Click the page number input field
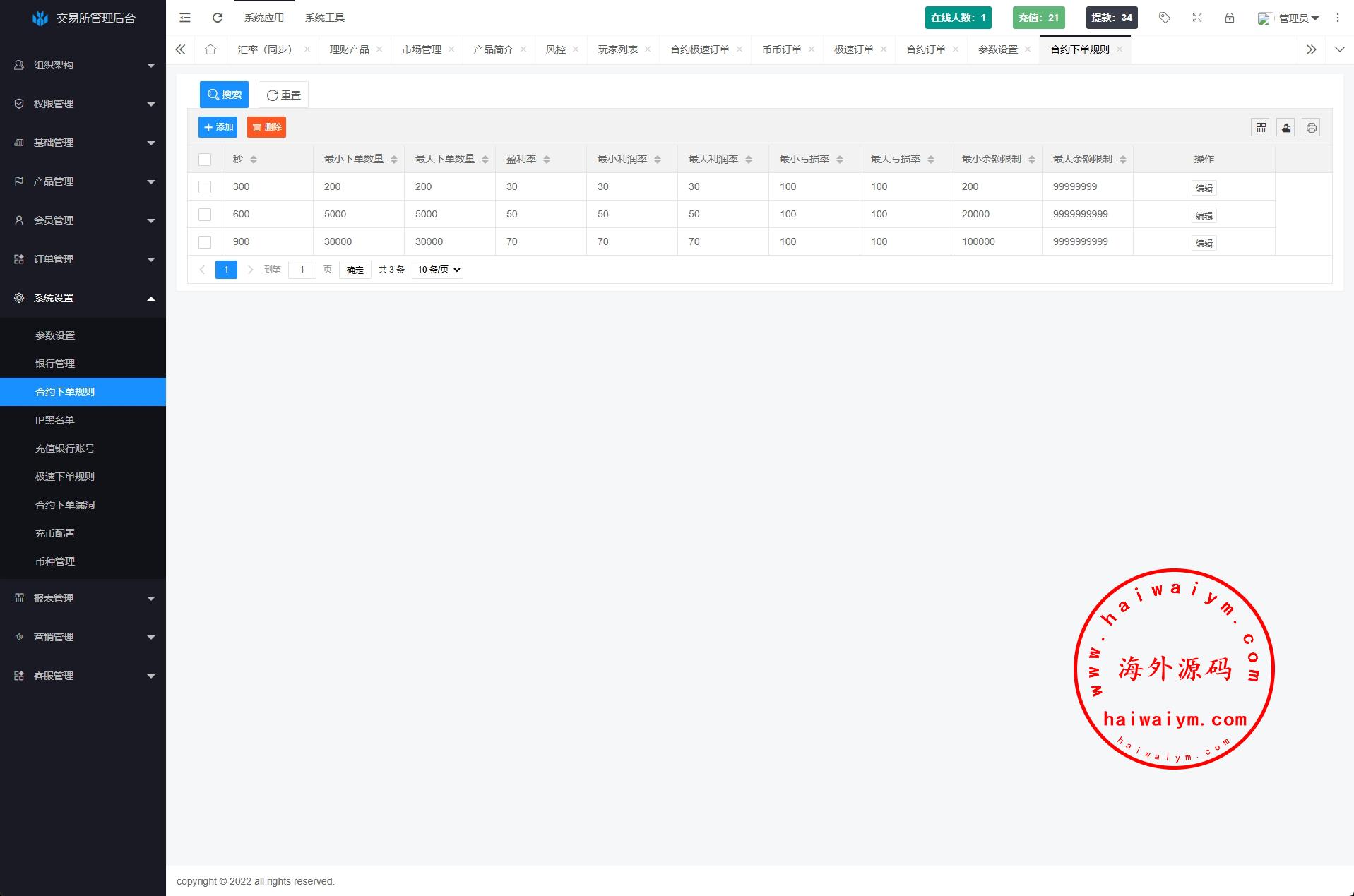The height and width of the screenshot is (896, 1354). [x=302, y=270]
